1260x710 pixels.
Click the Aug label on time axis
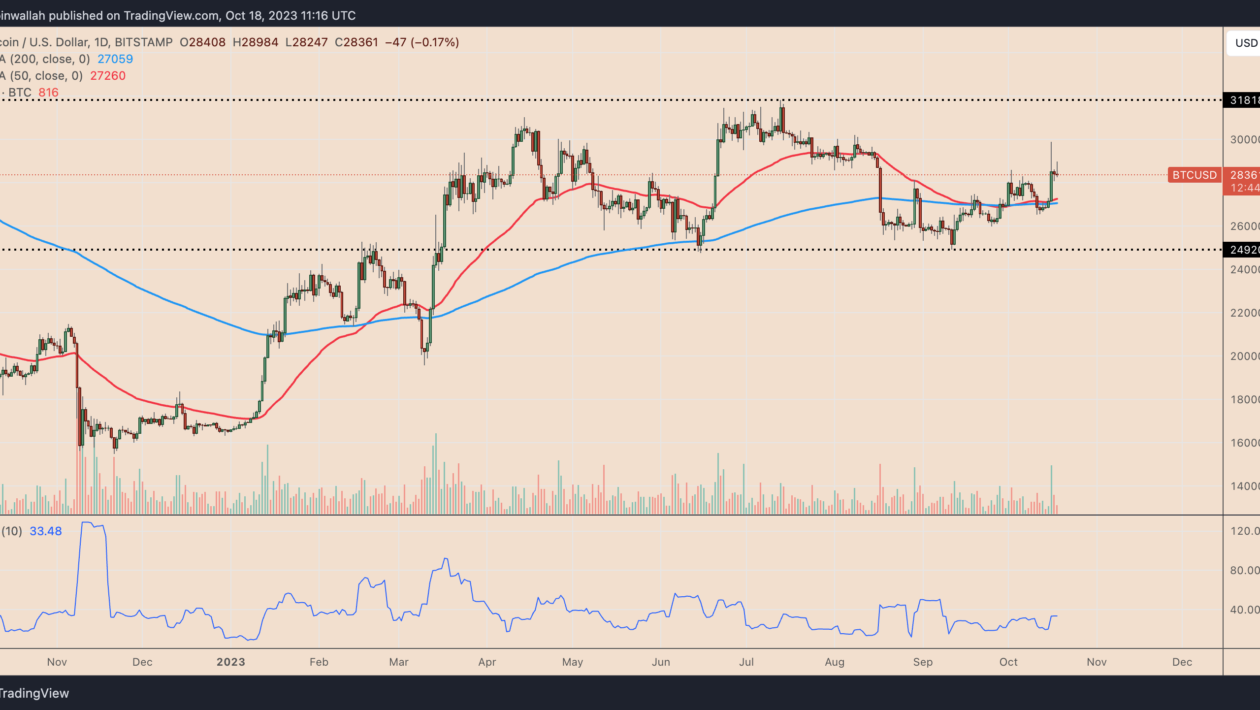click(835, 662)
